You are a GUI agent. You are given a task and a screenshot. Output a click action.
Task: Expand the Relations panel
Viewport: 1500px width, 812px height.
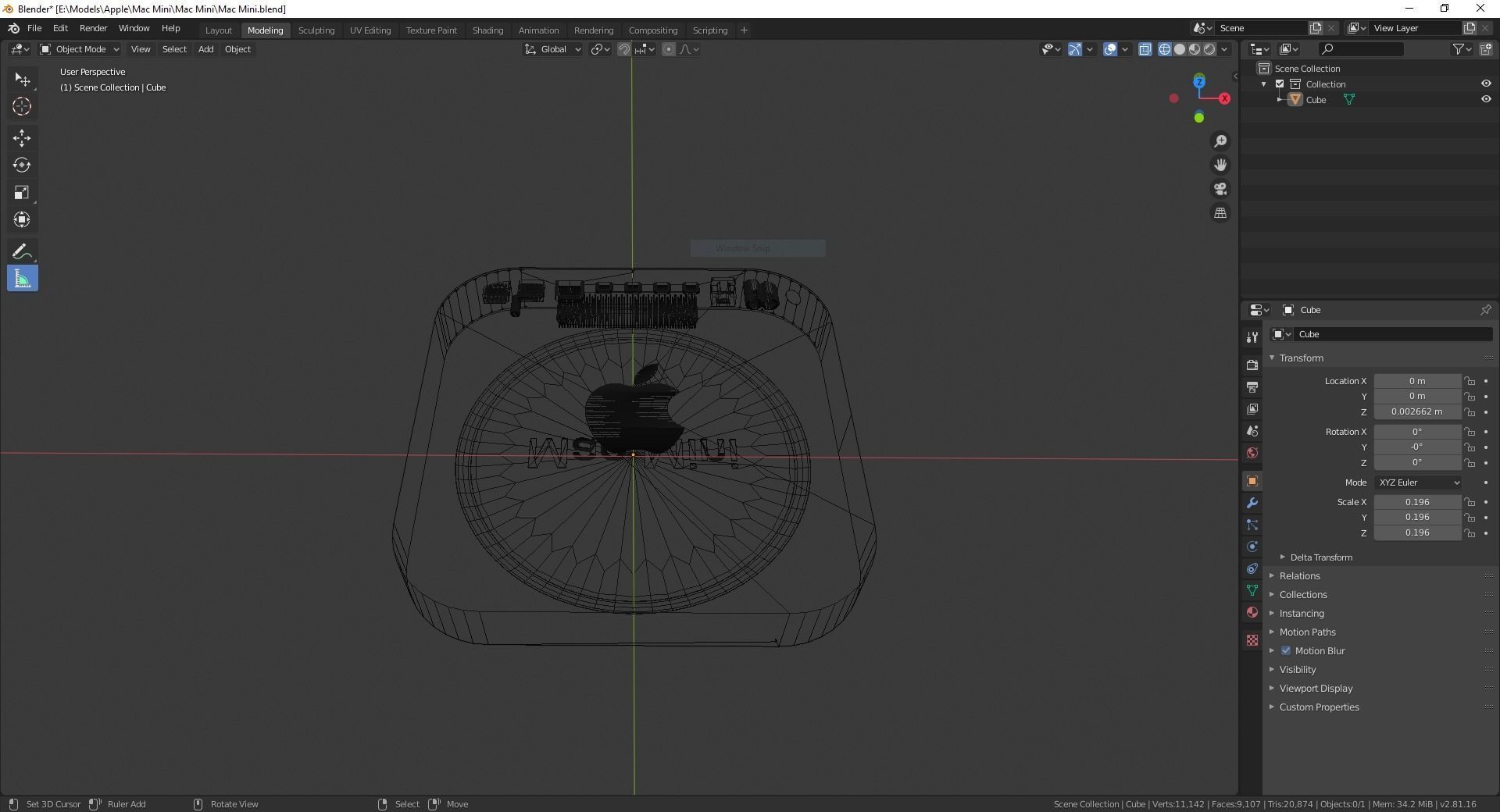pyautogui.click(x=1300, y=576)
